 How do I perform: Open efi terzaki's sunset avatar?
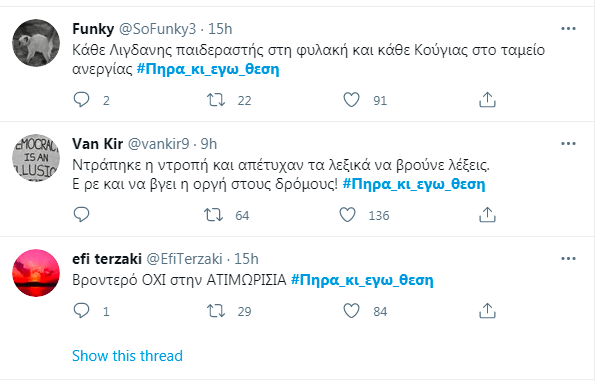pyautogui.click(x=36, y=273)
